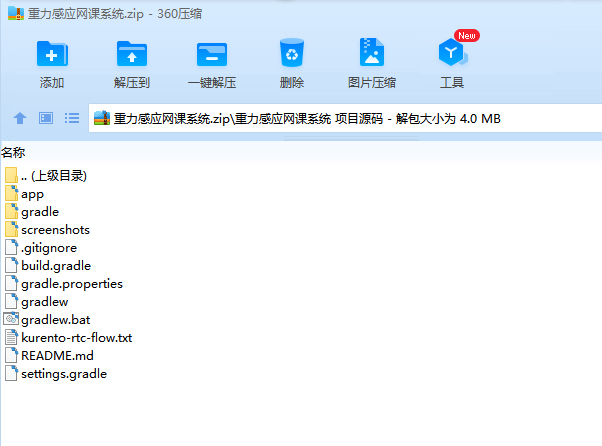This screenshot has width=602, height=446.
Task: Click the screenshots folder icon
Action: pos(12,229)
